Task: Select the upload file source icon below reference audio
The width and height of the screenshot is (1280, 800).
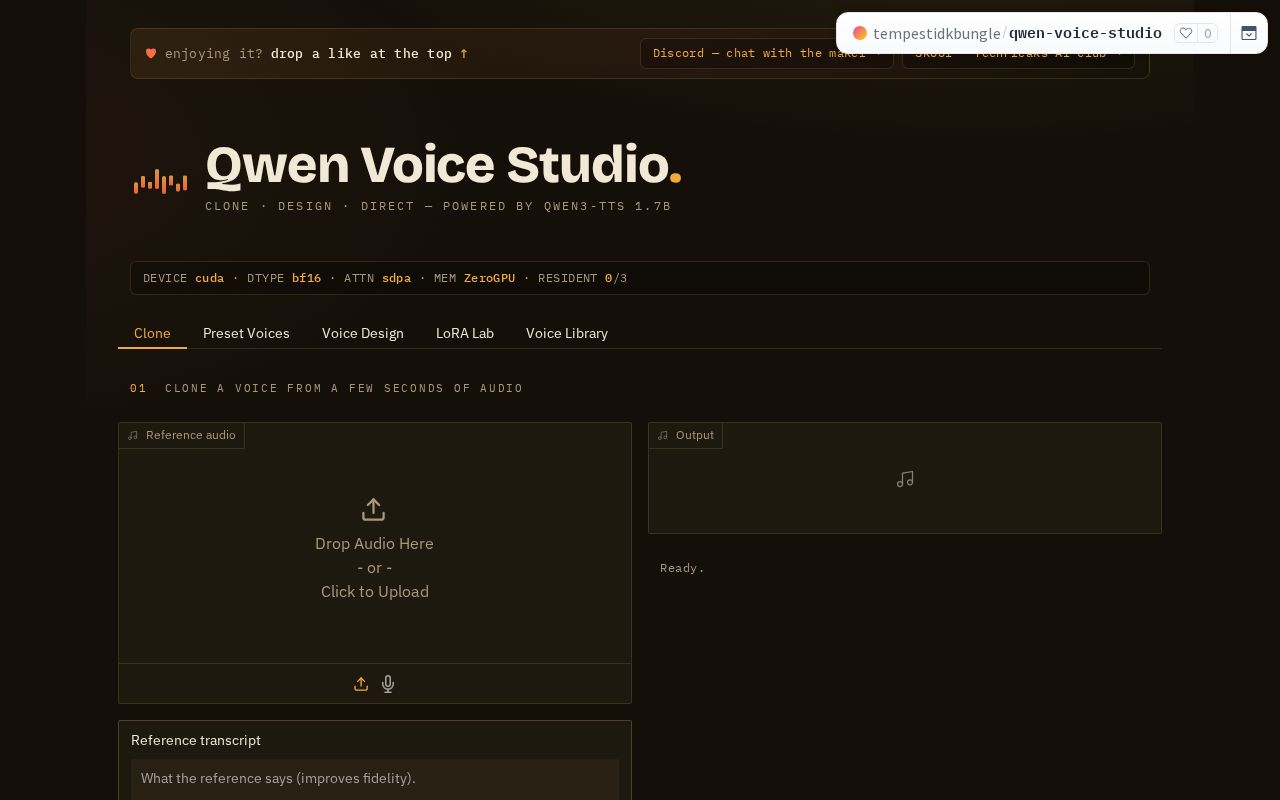Action: [361, 684]
